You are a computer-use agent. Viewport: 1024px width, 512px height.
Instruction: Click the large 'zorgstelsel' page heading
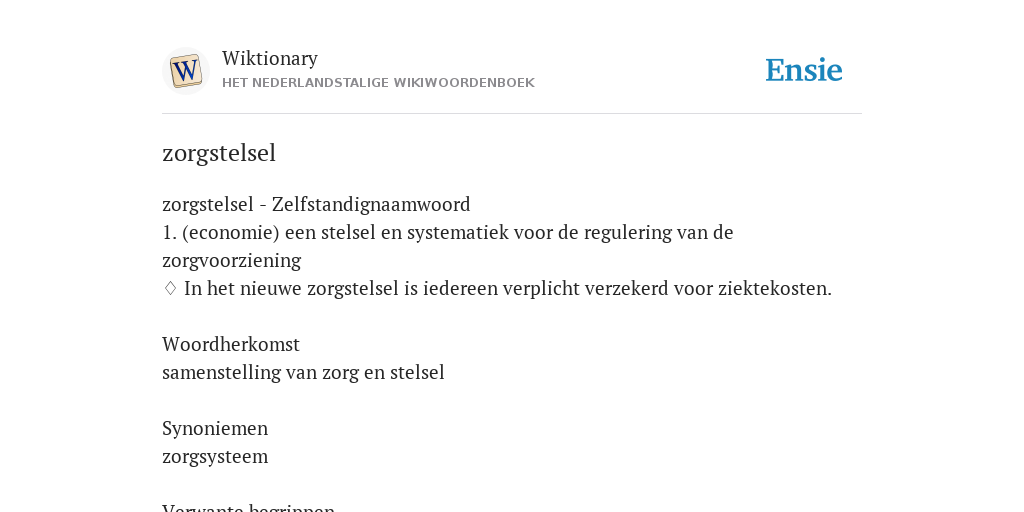click(219, 153)
